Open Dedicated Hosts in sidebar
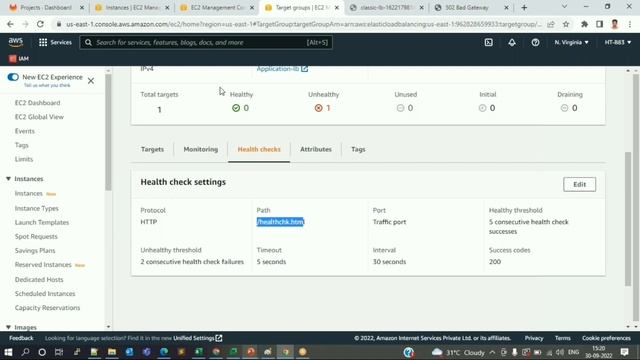This screenshot has width=640, height=360. pos(39,280)
